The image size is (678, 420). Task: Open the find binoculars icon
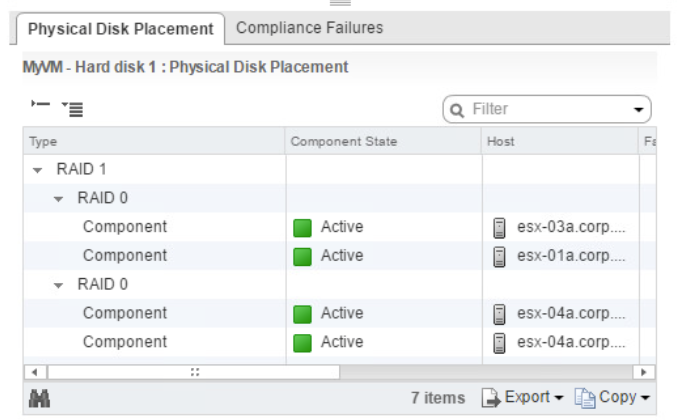tap(39, 398)
